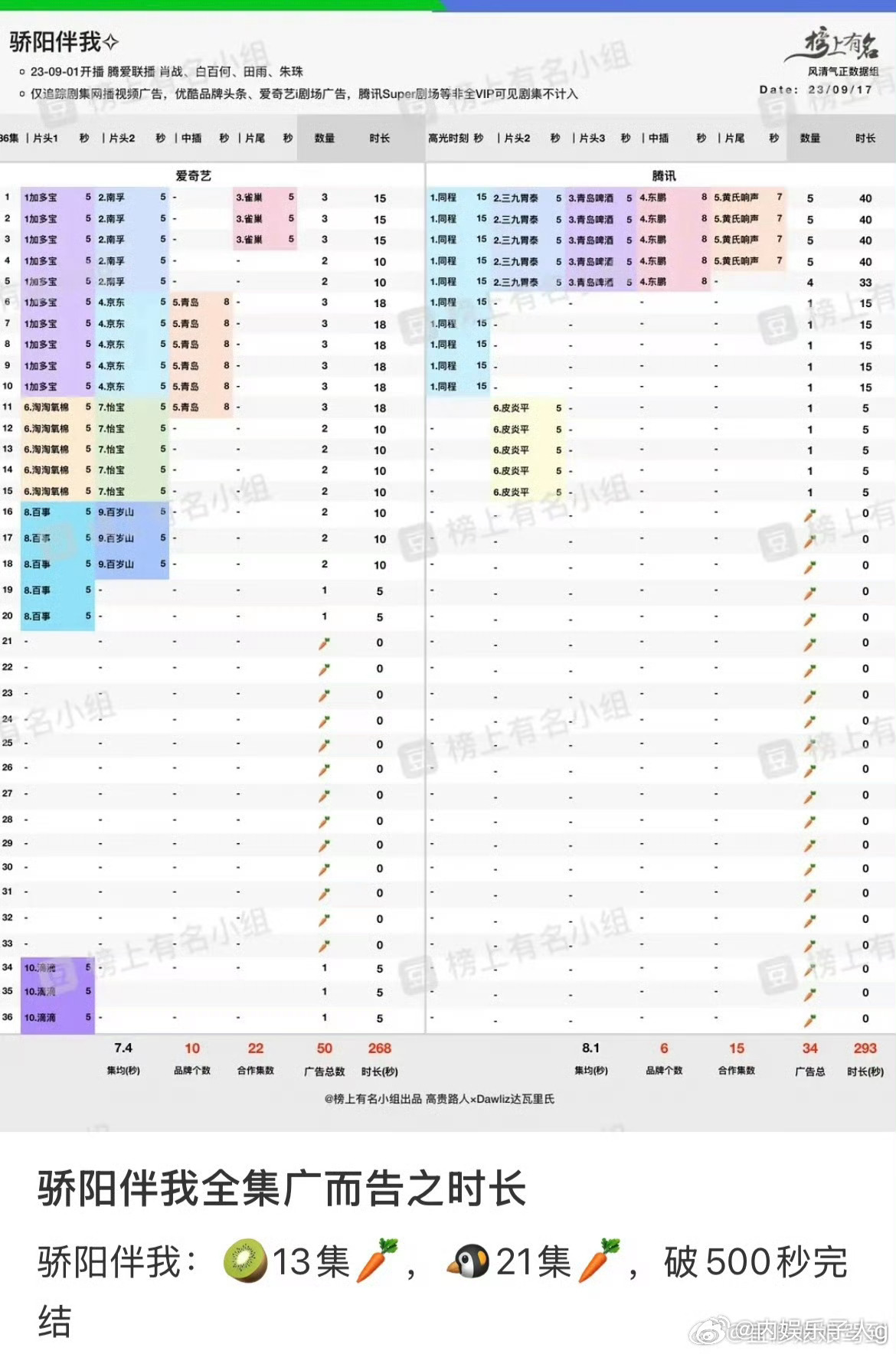The width and height of the screenshot is (896, 1354).
Task: Click the 风清气正数据组 label
Action: point(843,71)
